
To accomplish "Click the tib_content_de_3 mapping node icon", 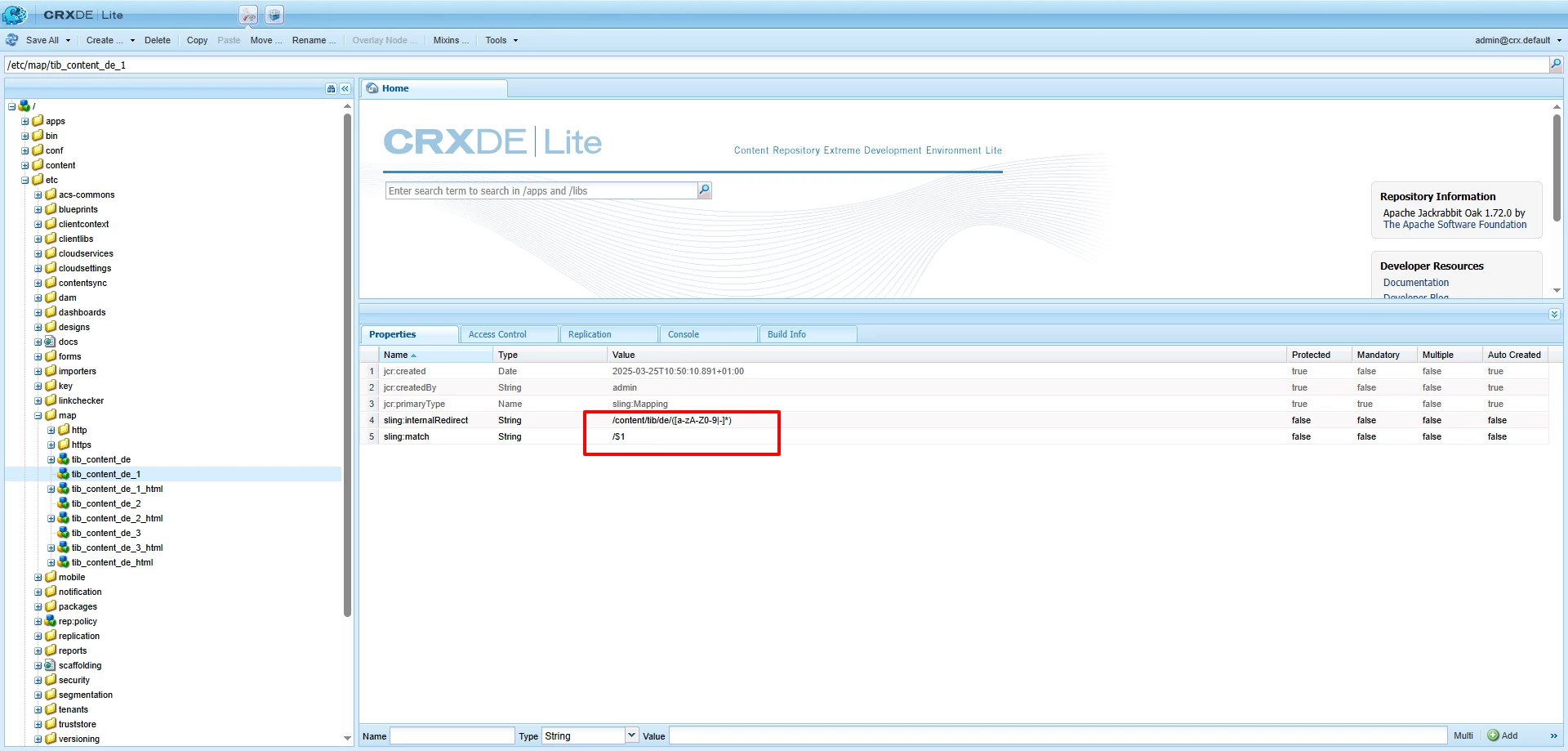I will coord(64,533).
